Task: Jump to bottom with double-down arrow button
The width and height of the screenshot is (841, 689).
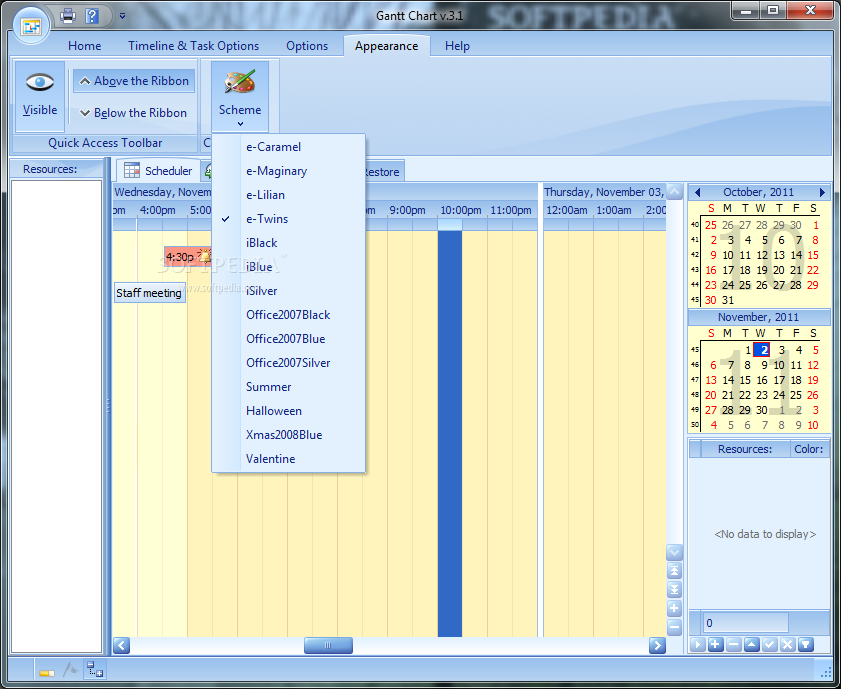Action: pyautogui.click(x=674, y=590)
